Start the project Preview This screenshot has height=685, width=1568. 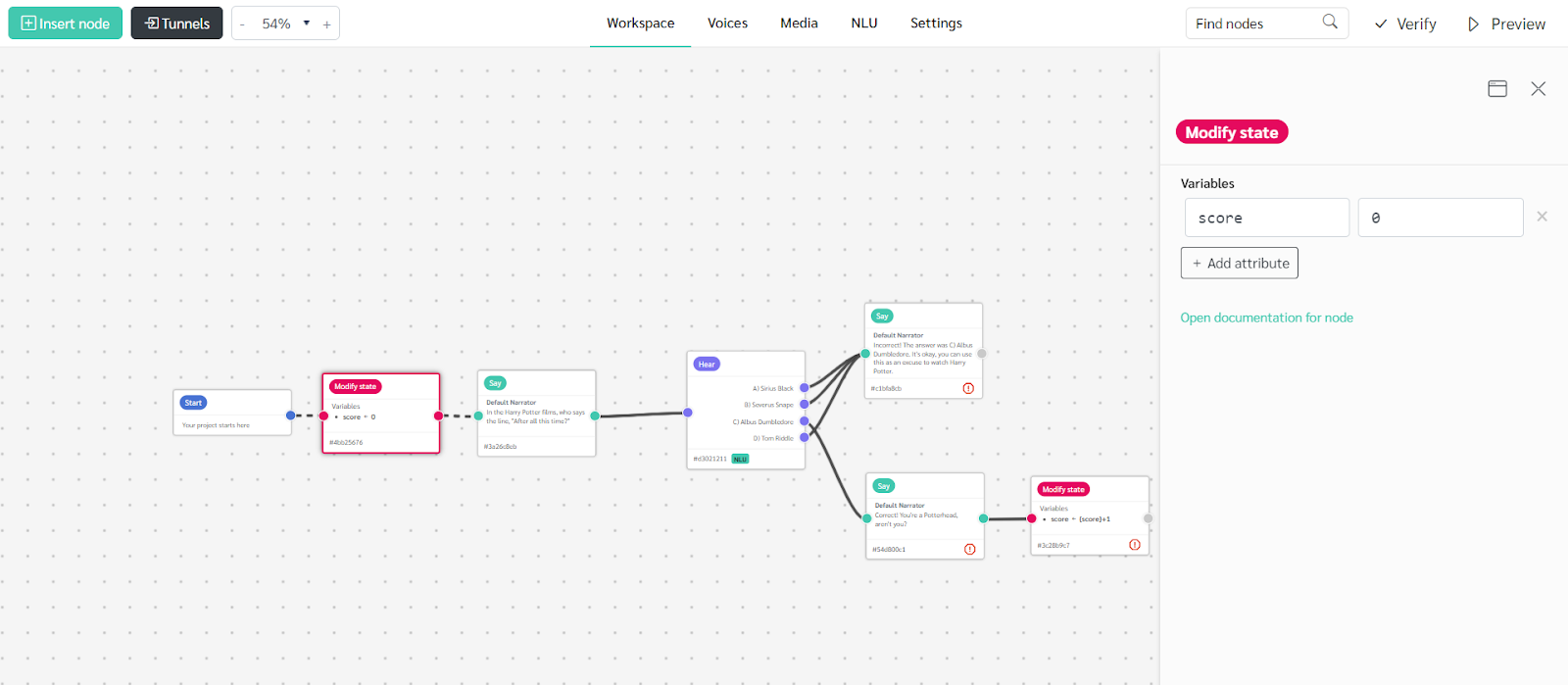(1506, 24)
